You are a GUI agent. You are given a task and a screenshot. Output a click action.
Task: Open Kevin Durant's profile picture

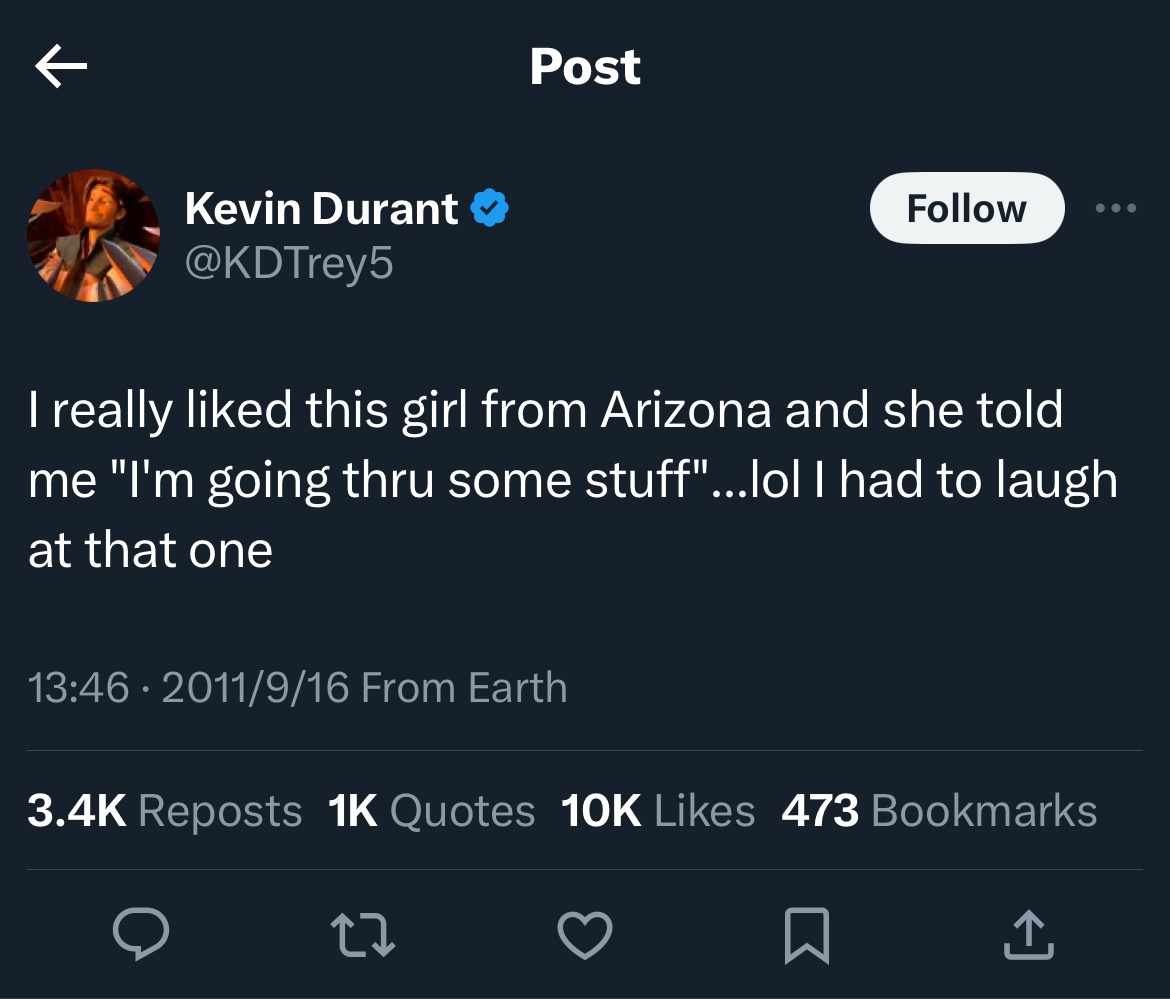click(93, 236)
